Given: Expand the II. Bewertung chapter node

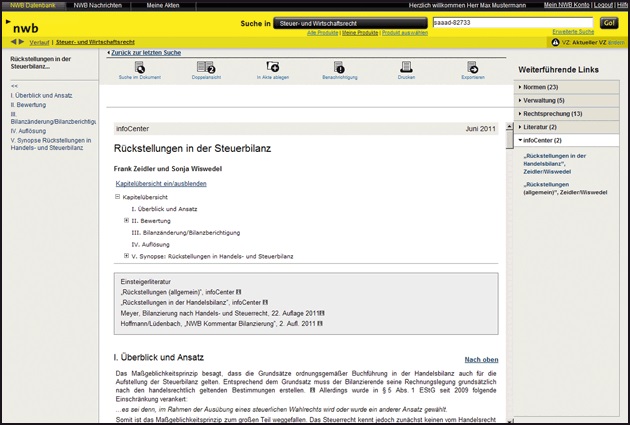Looking at the screenshot, I should (126, 220).
